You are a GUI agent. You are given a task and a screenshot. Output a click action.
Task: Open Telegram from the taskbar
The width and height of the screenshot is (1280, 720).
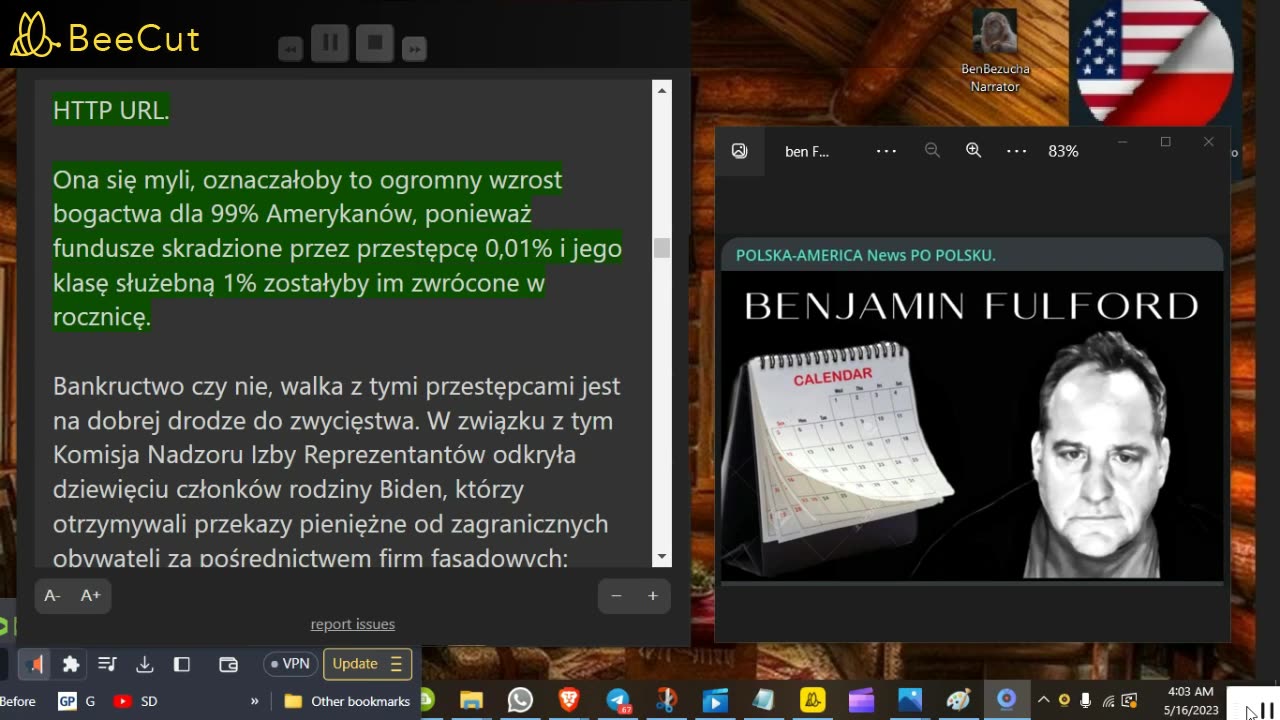tap(618, 701)
